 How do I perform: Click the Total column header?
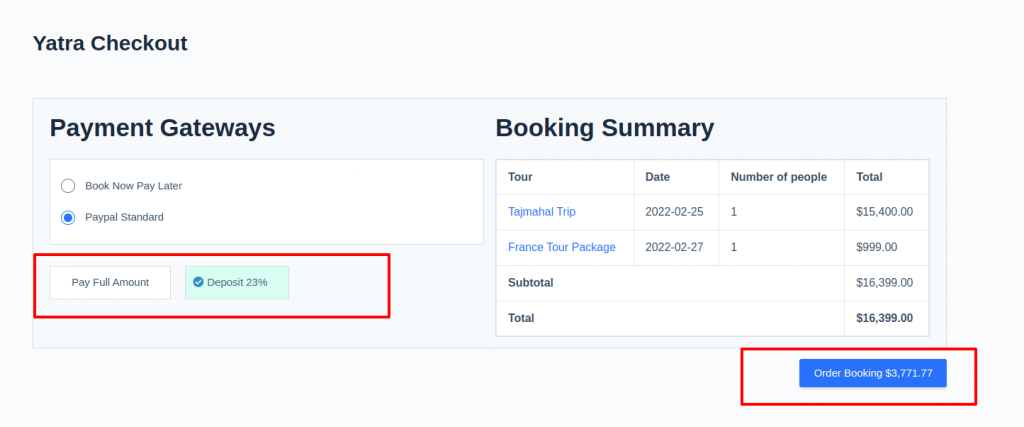[x=869, y=177]
